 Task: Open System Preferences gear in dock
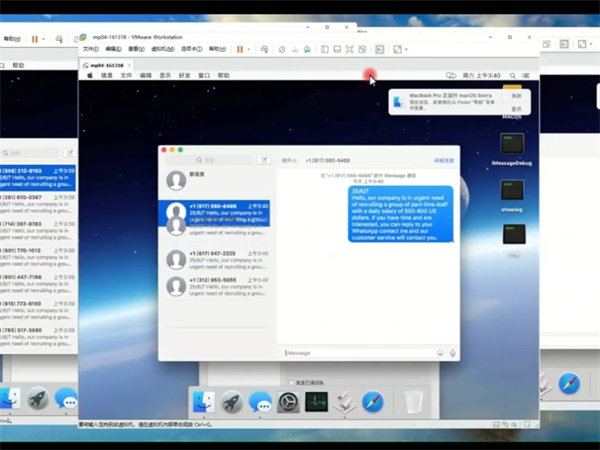(288, 403)
